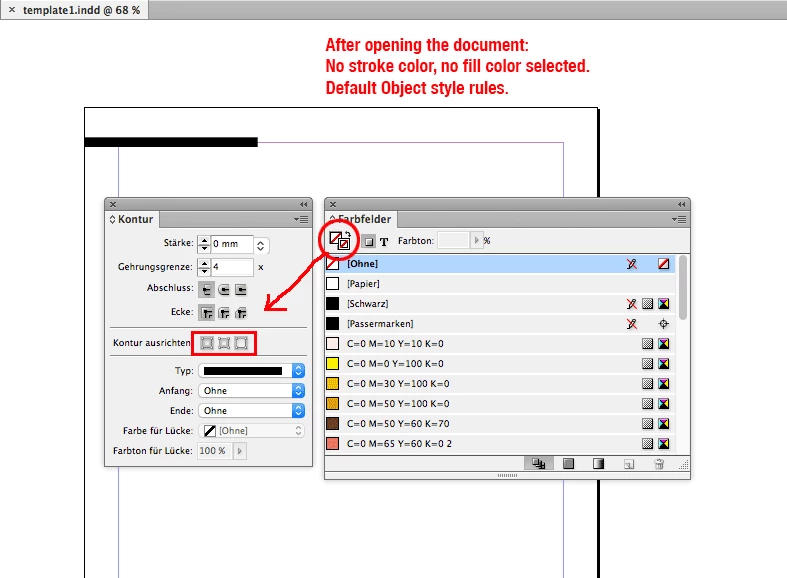
Task: Select C=0 M=10 Y=10 K=0 swatch
Action: (x=500, y=344)
